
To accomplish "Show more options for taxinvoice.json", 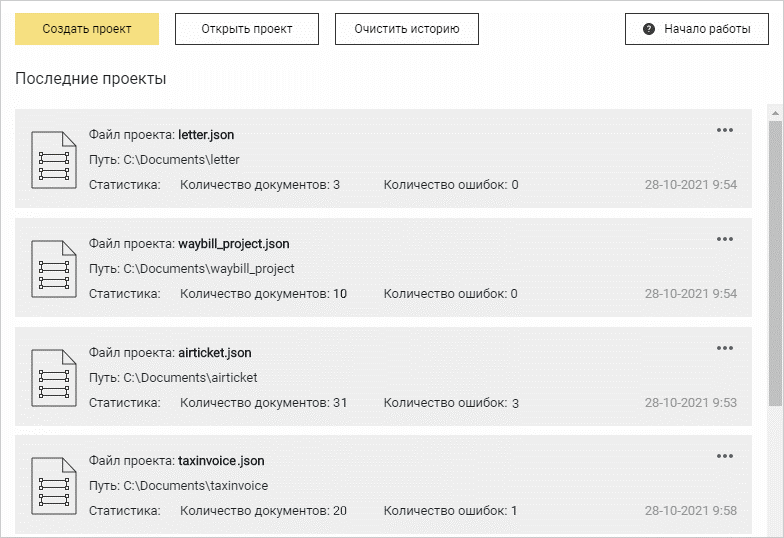I will click(x=725, y=457).
